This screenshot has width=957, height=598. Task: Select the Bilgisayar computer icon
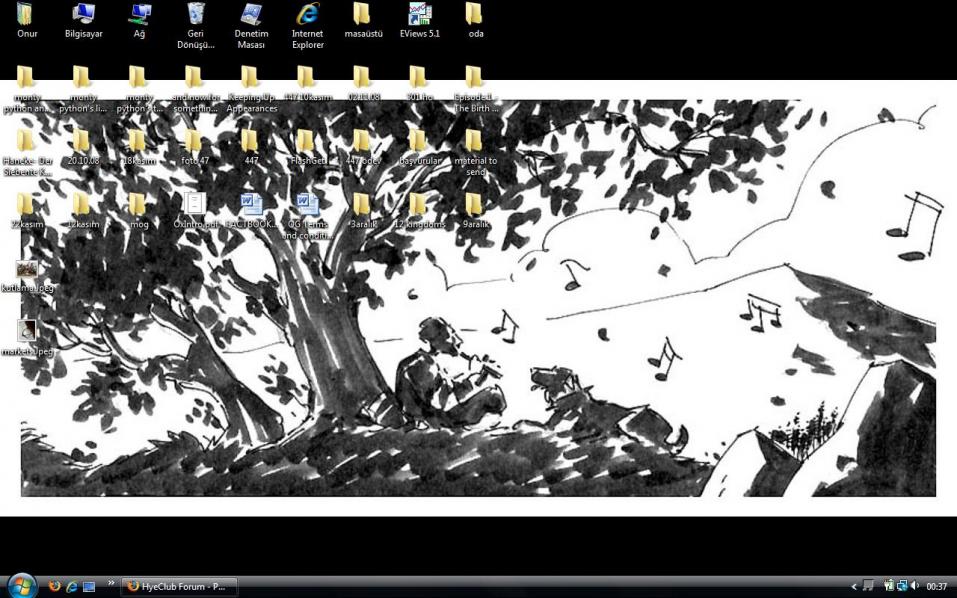[83, 16]
